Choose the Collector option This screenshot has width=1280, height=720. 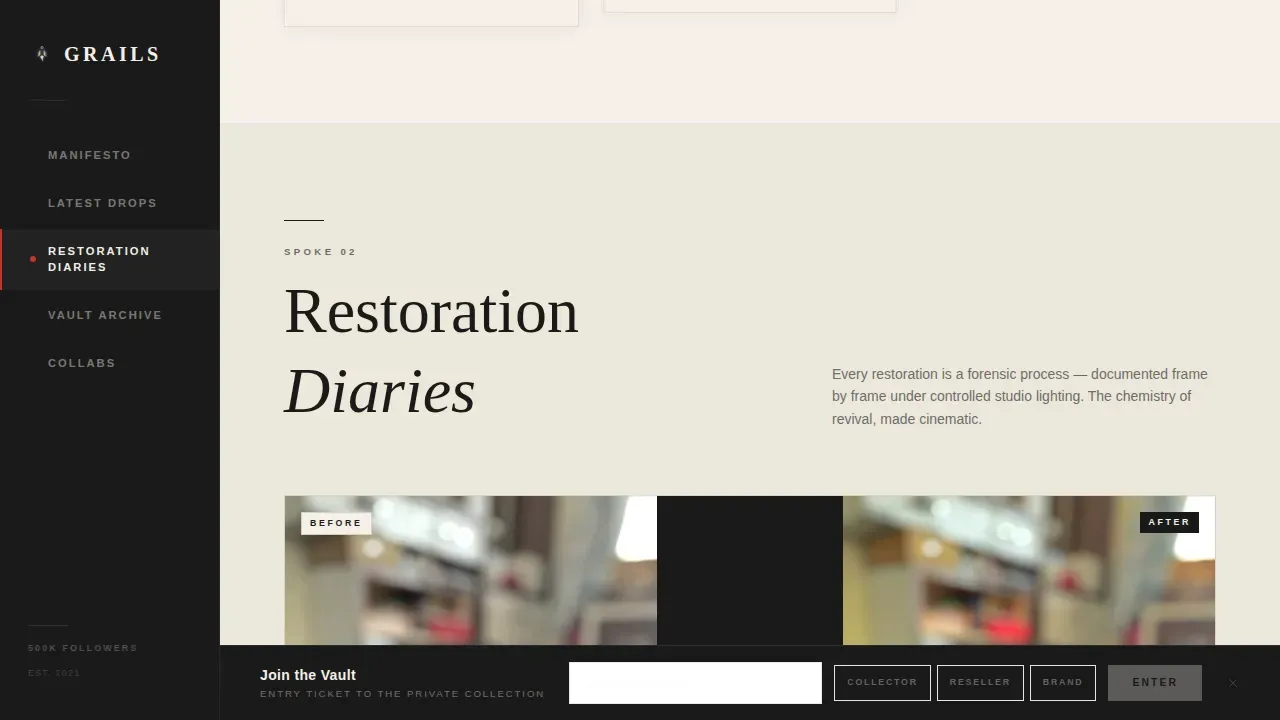click(x=882, y=683)
